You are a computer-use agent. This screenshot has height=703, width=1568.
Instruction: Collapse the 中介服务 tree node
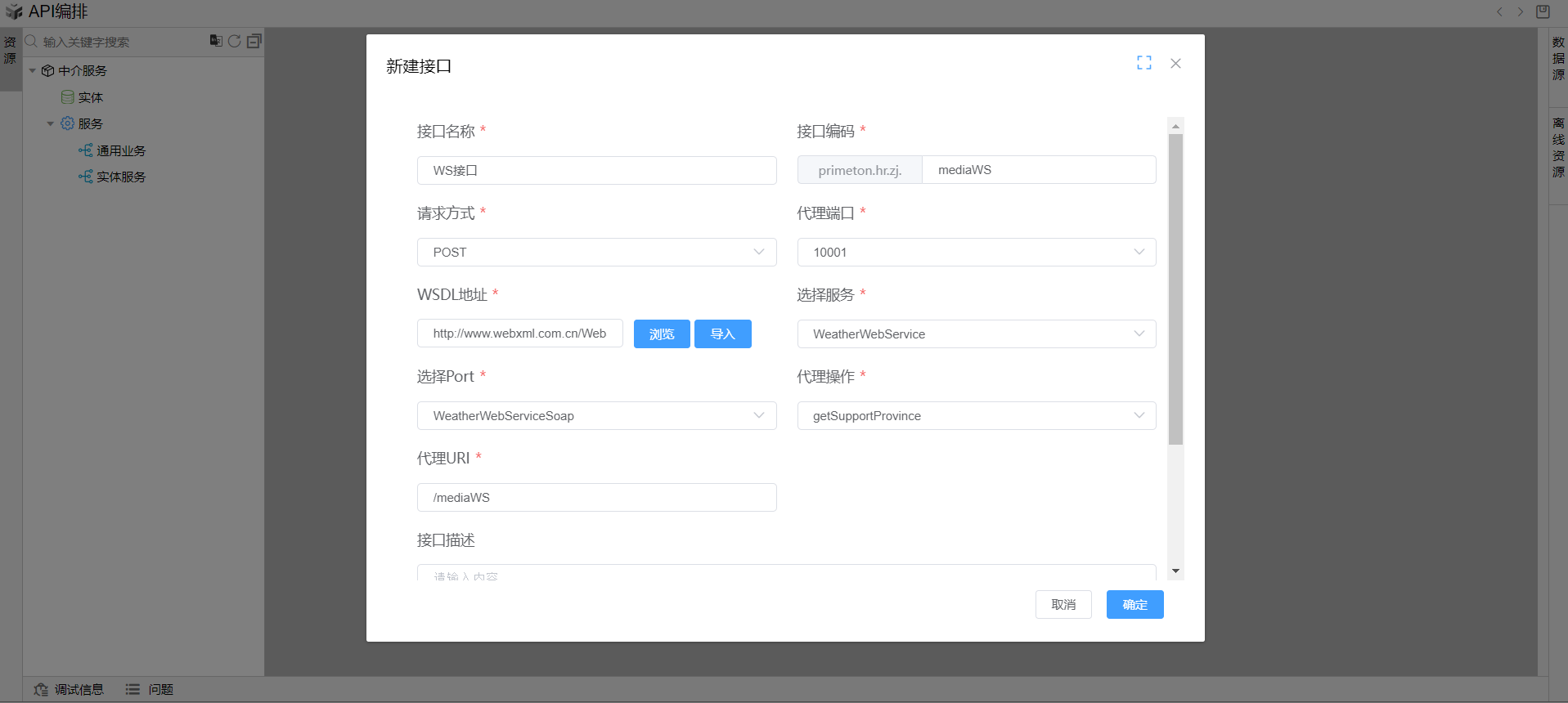click(x=33, y=71)
